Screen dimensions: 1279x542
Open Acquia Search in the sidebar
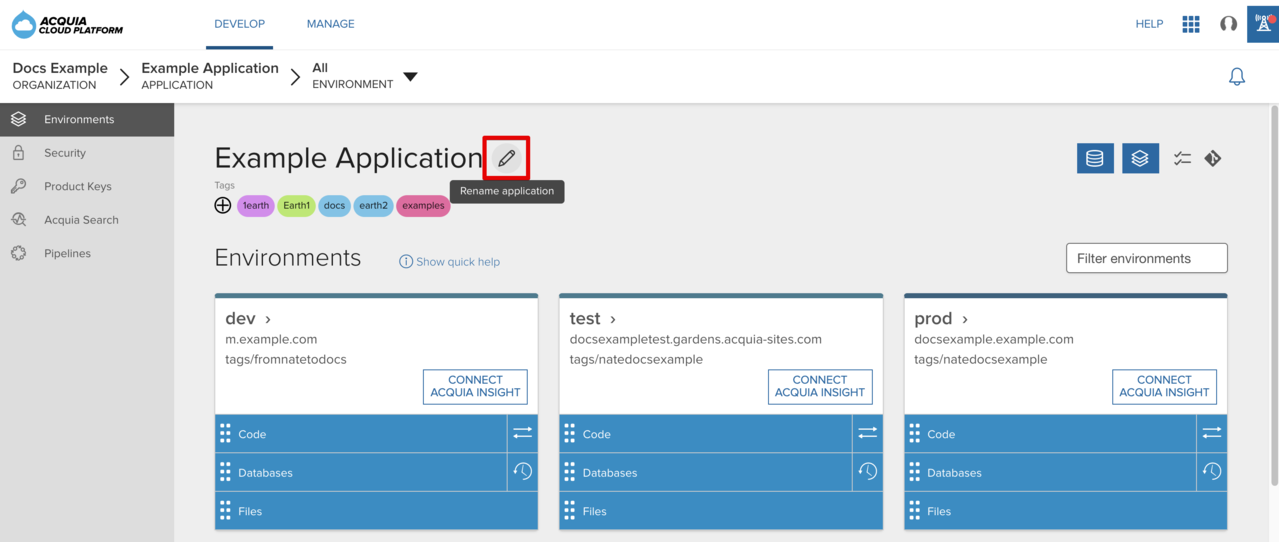click(x=87, y=220)
